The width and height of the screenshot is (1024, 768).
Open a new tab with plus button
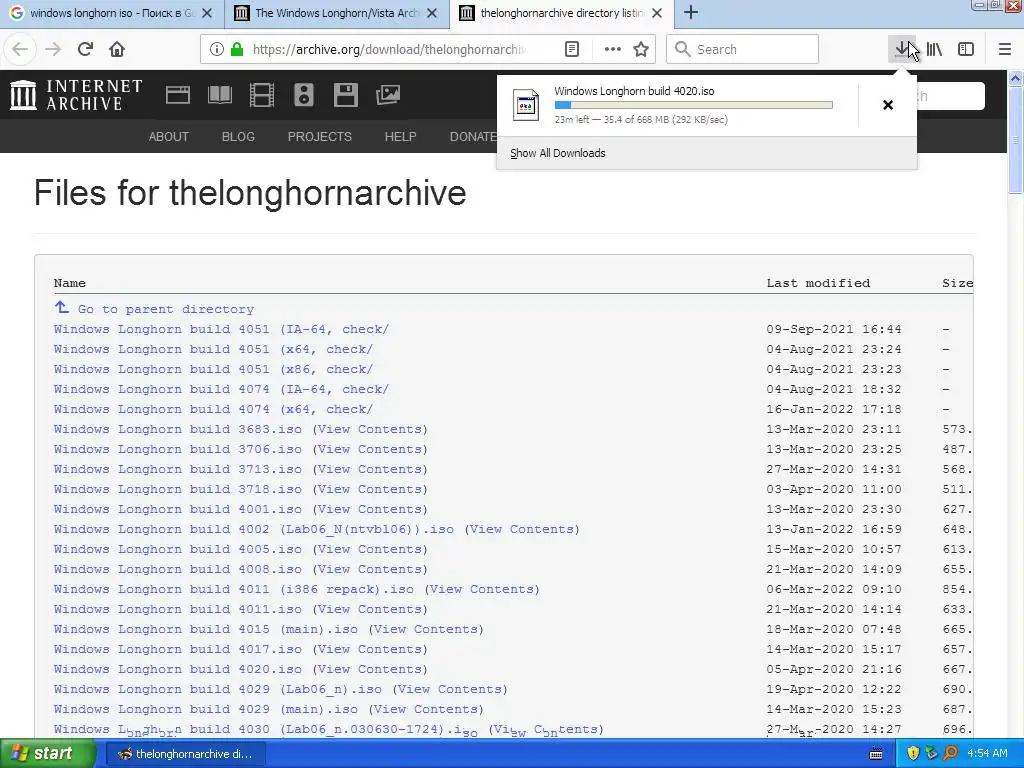click(x=691, y=12)
